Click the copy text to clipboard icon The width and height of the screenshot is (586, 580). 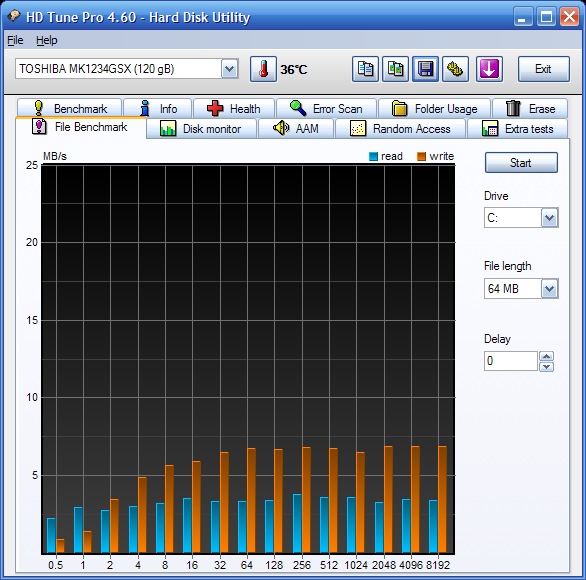click(365, 69)
